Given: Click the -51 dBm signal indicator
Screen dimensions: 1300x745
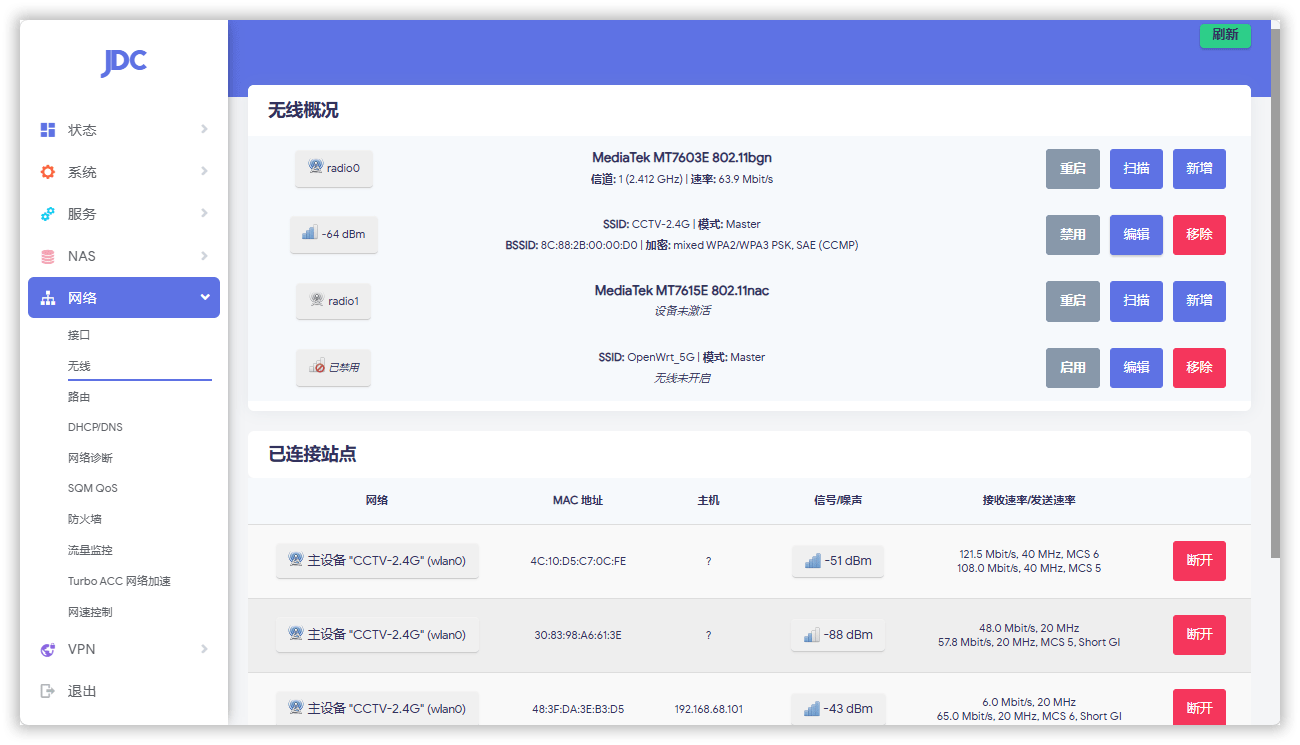Looking at the screenshot, I should tap(838, 561).
